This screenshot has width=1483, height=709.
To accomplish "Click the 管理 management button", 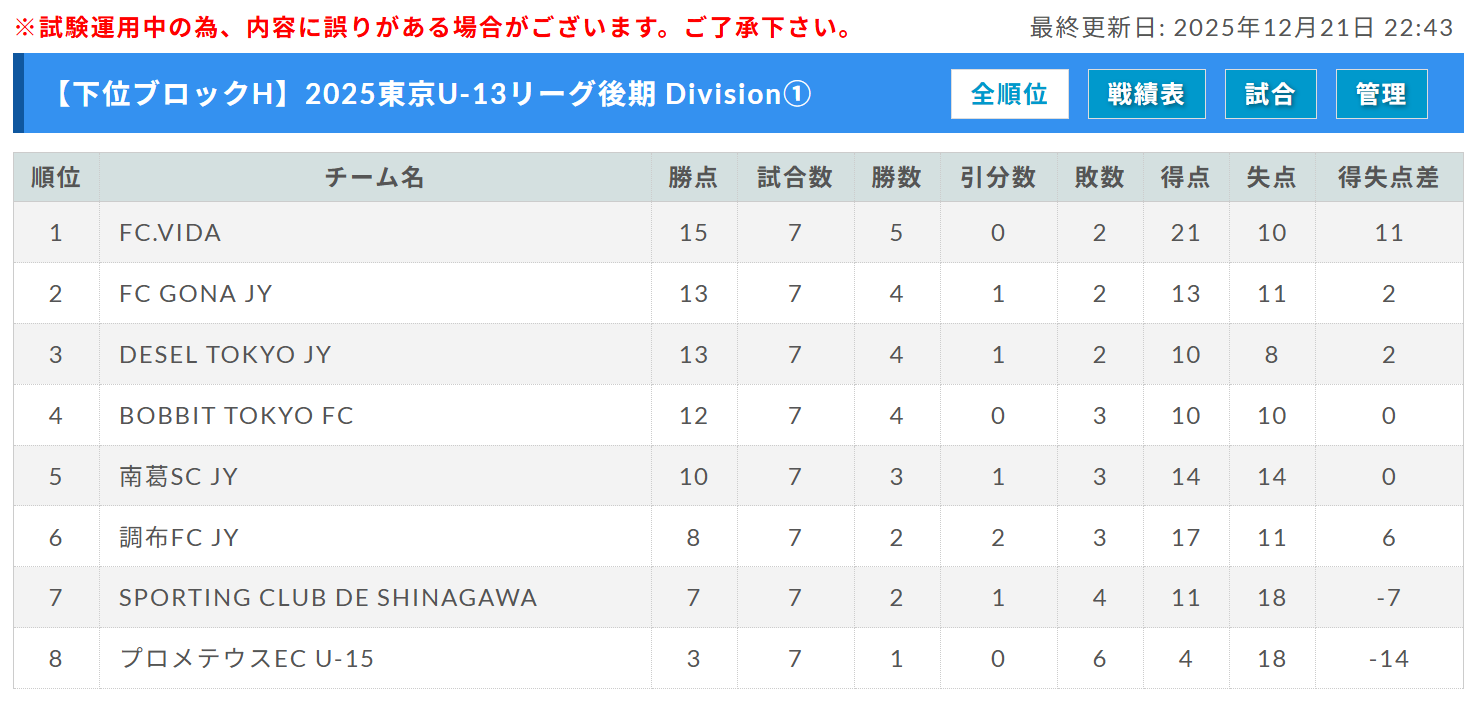I will [1381, 94].
